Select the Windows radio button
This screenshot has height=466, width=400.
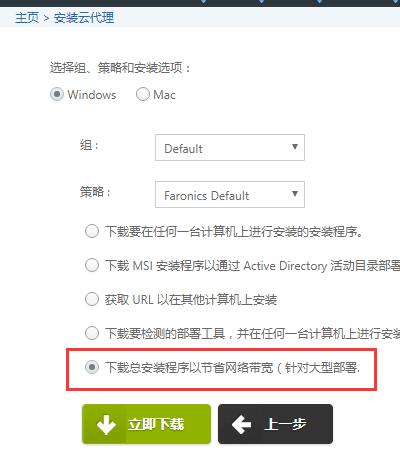tap(57, 94)
